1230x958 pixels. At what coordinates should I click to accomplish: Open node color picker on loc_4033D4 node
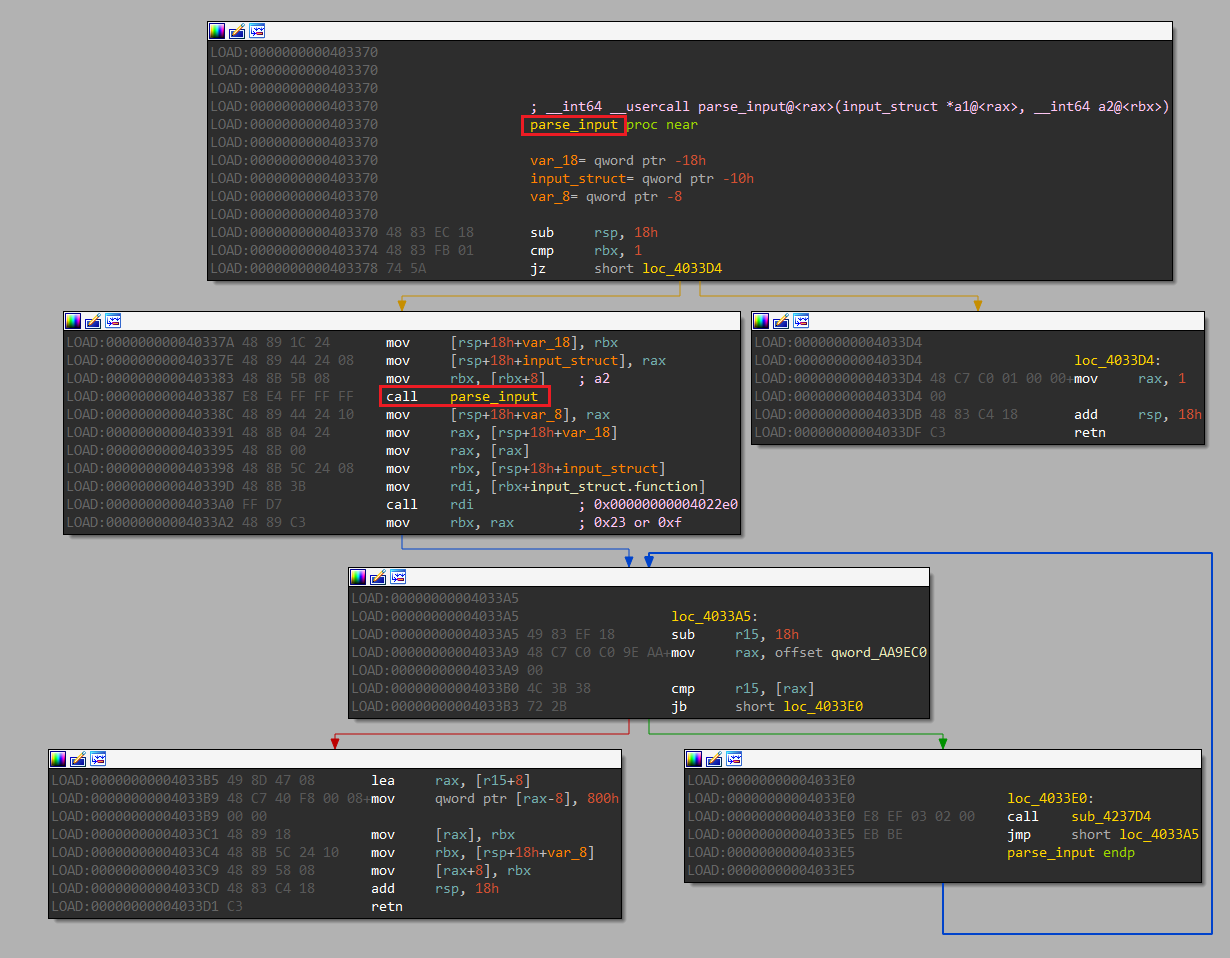coord(762,321)
